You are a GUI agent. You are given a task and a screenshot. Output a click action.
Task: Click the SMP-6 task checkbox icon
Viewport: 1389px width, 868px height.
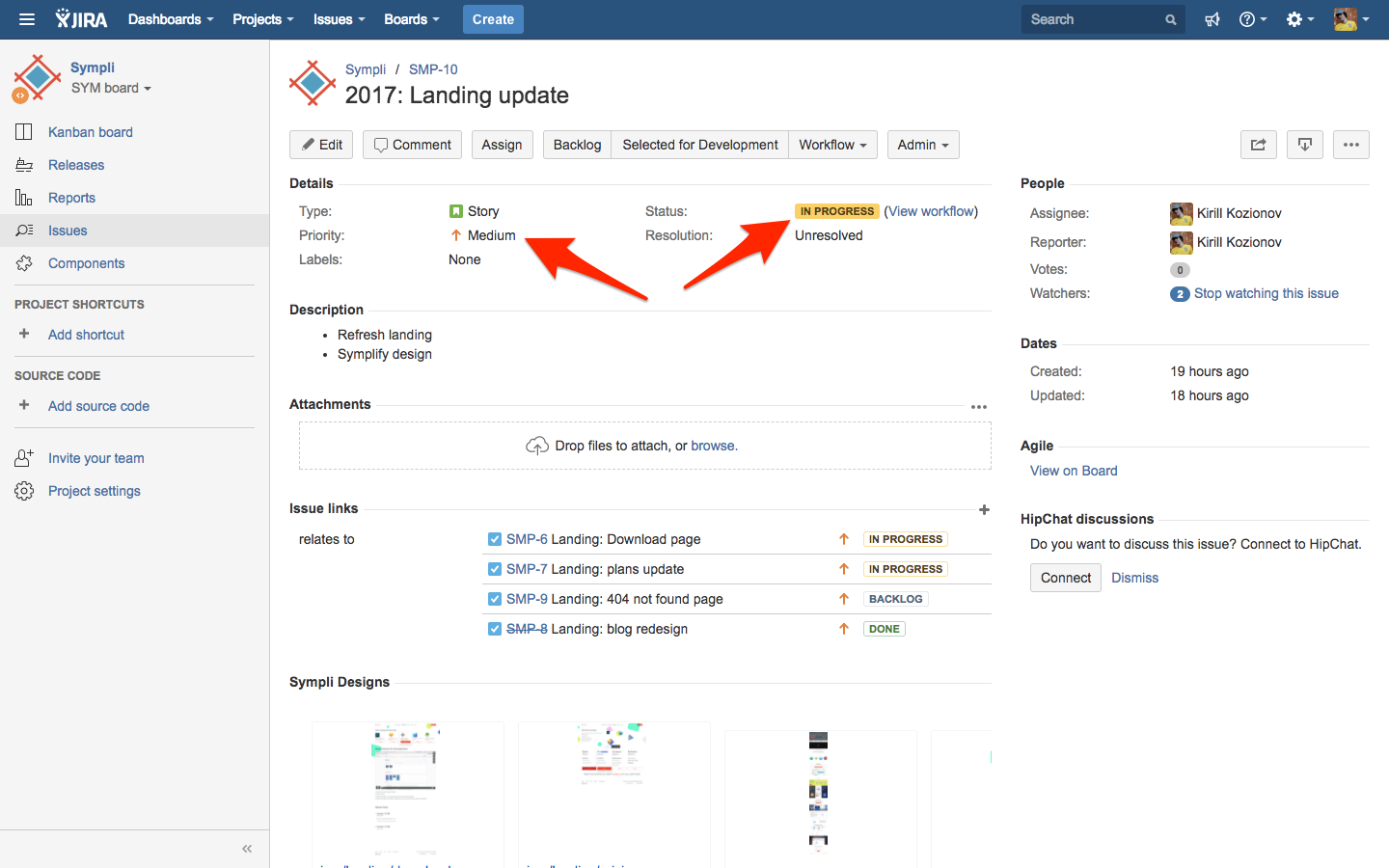495,539
